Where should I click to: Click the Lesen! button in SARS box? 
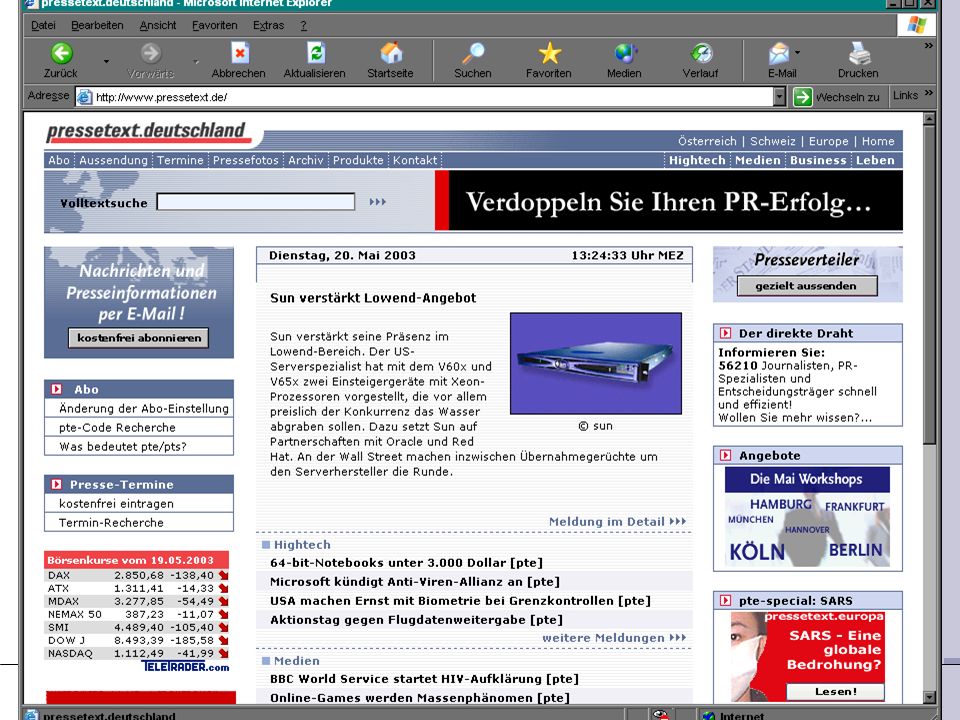[836, 691]
